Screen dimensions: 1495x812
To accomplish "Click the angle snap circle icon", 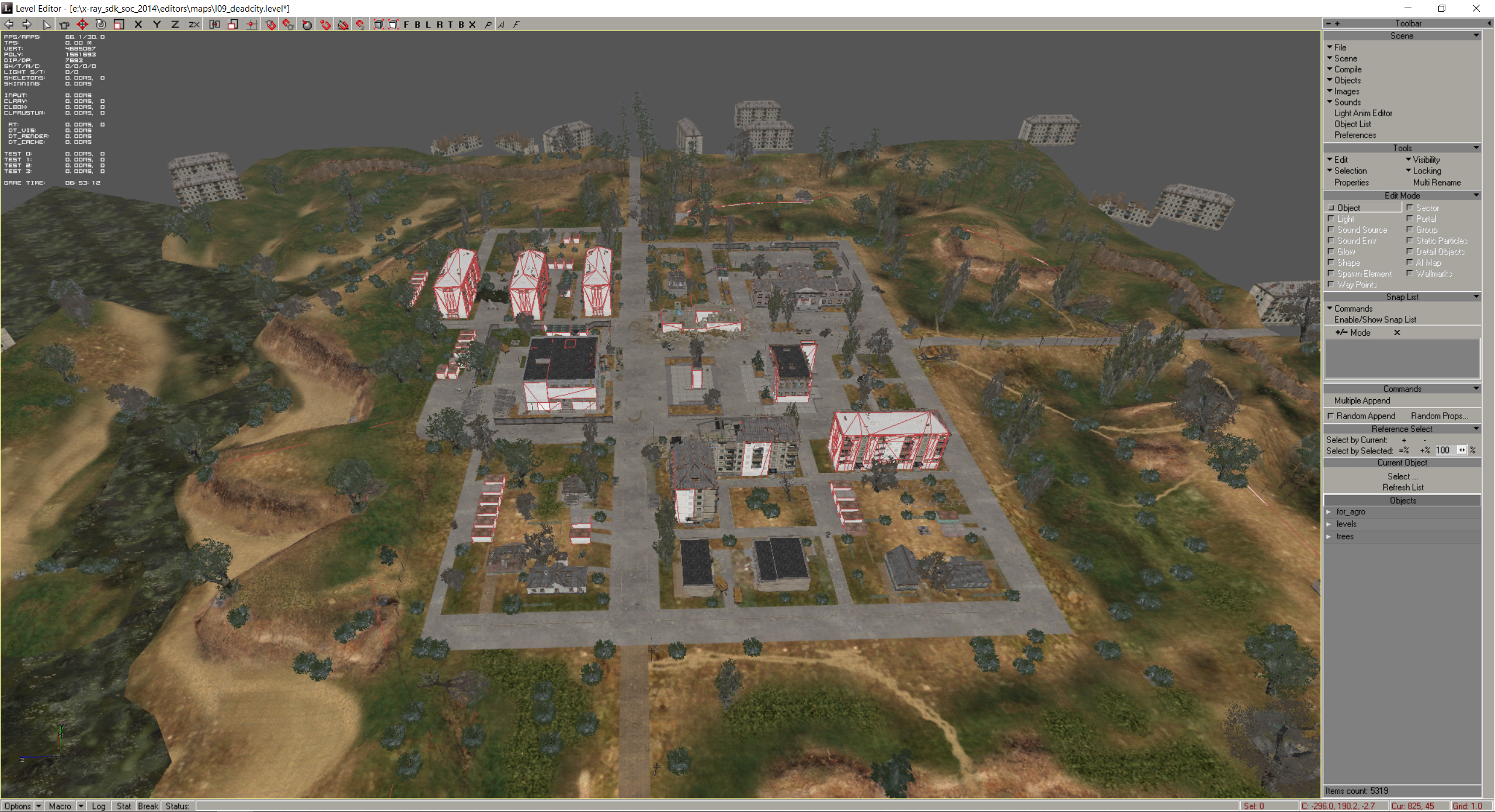I will tap(307, 25).
